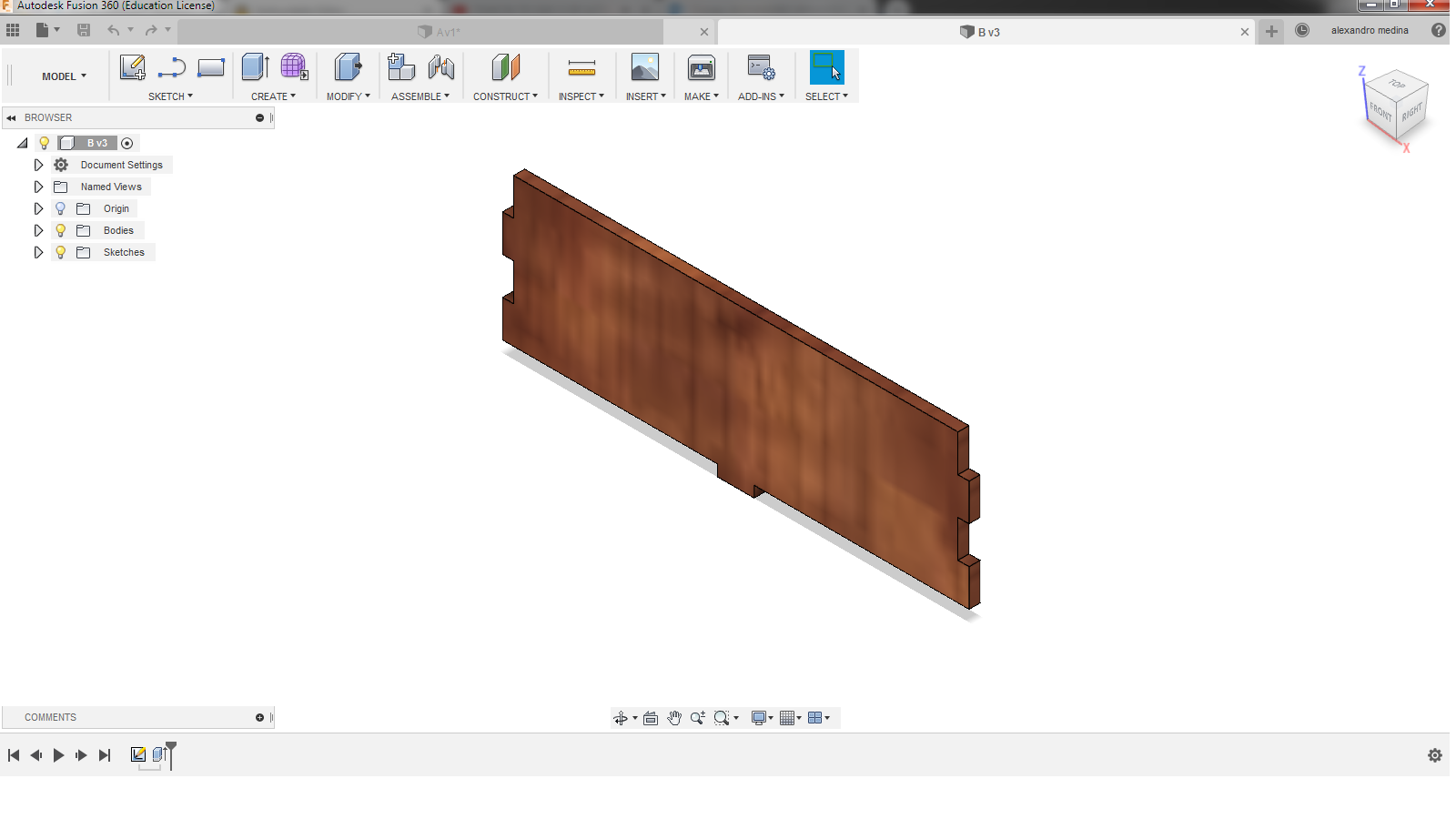Open the MODIFY menu
Viewport: 1456px width, 819px height.
349,96
